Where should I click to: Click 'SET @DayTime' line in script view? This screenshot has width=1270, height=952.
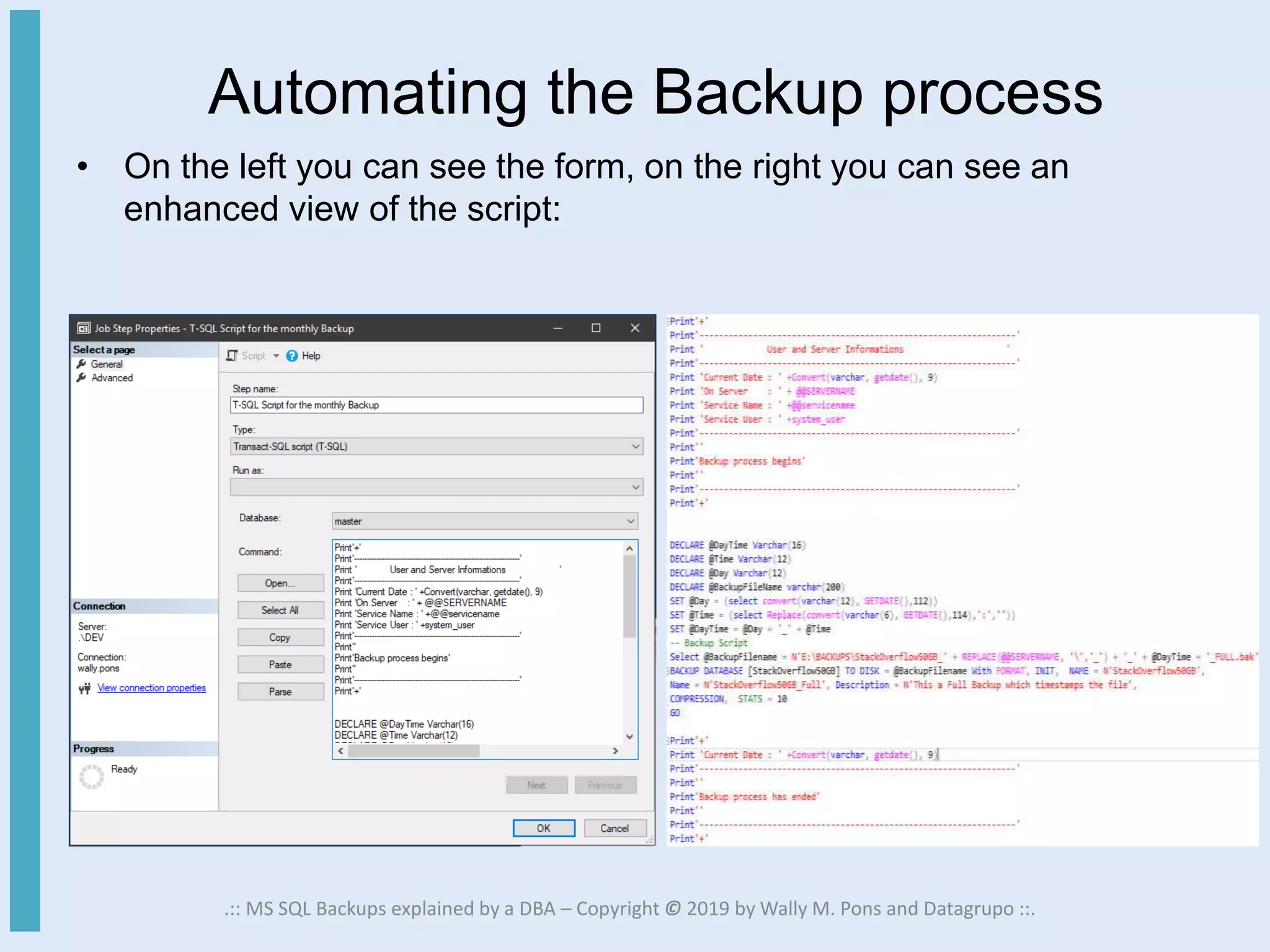(x=750, y=629)
